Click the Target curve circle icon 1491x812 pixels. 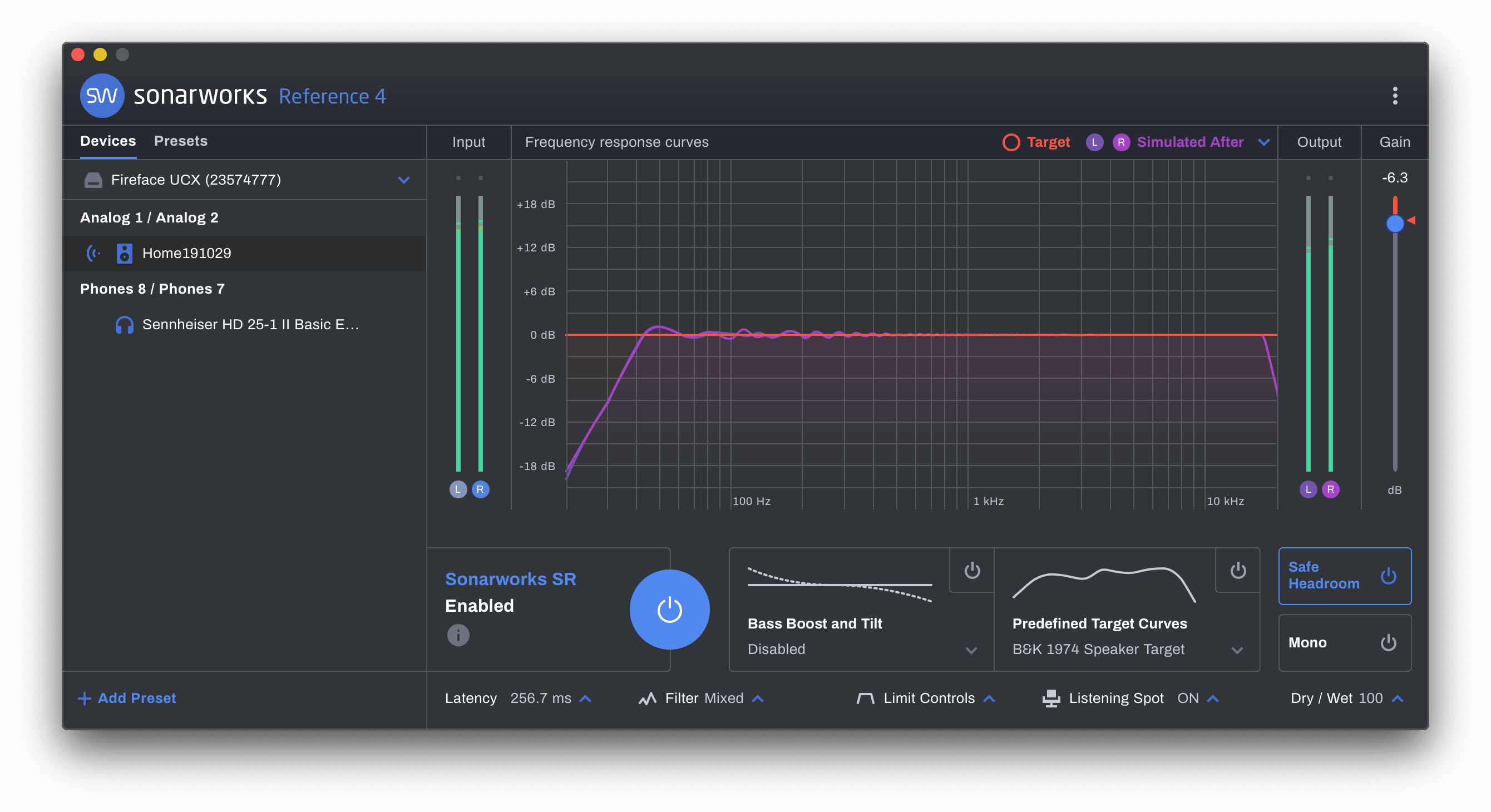tap(1010, 142)
